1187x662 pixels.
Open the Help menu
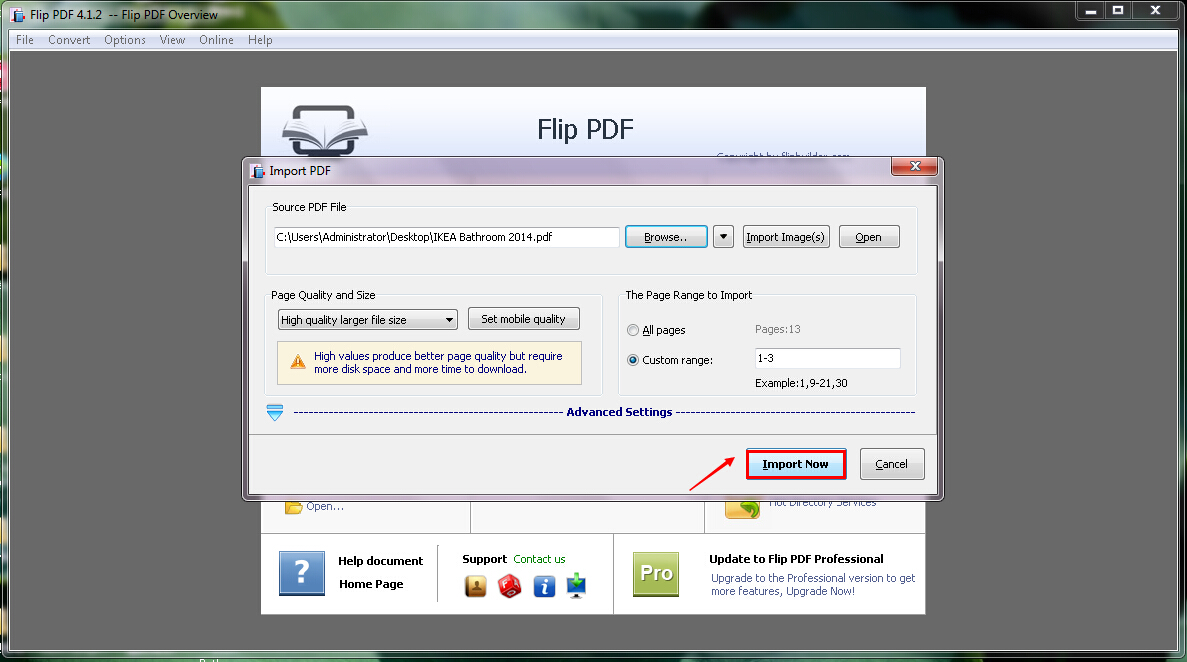coord(260,40)
